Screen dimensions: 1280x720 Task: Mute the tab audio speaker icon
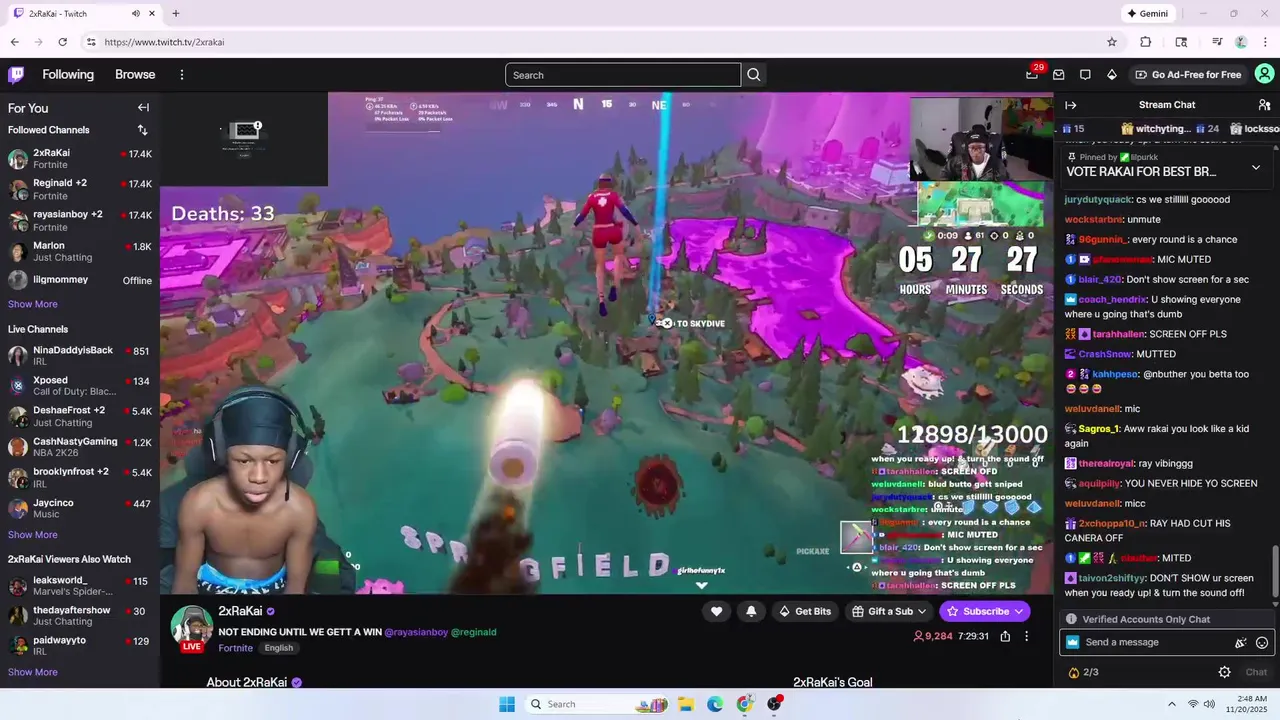tap(136, 14)
